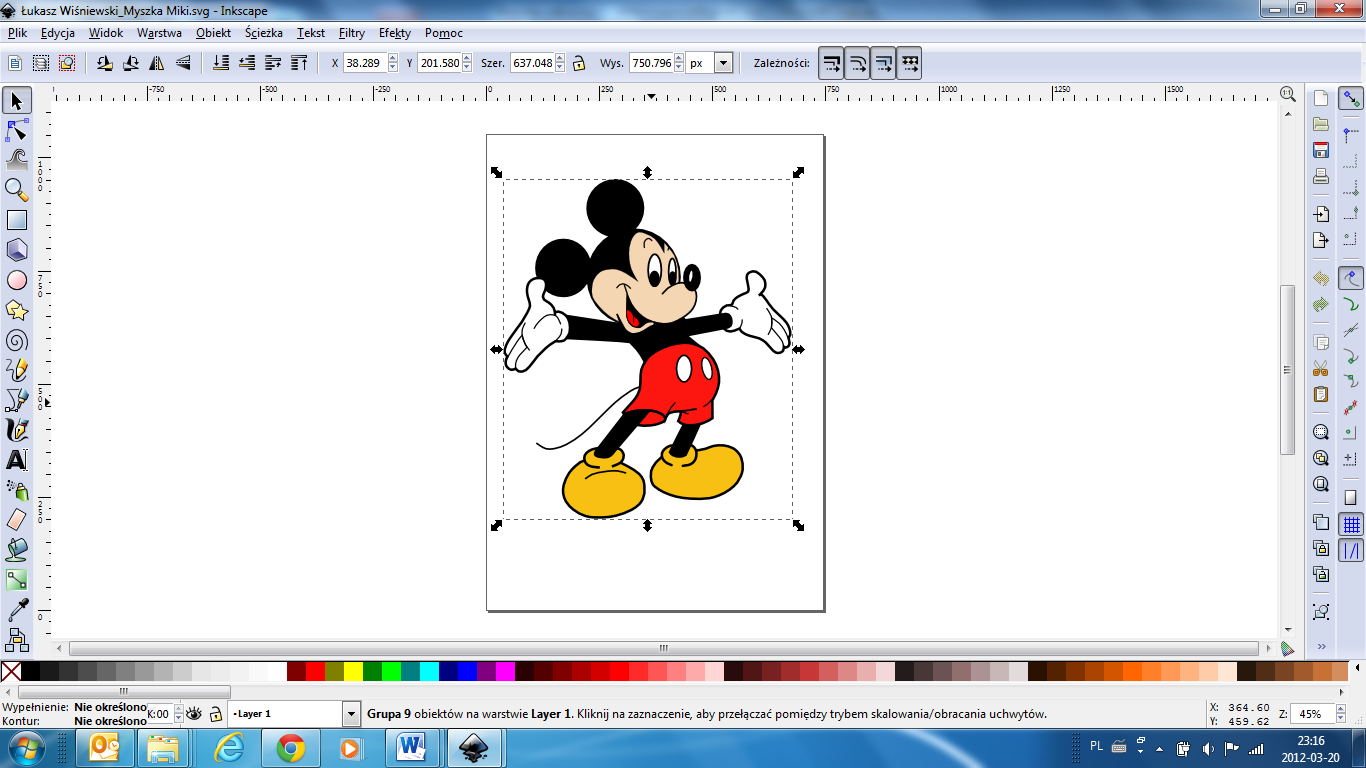Select the Ellipse circle tool
Screen dimensions: 1366x768
(17, 280)
